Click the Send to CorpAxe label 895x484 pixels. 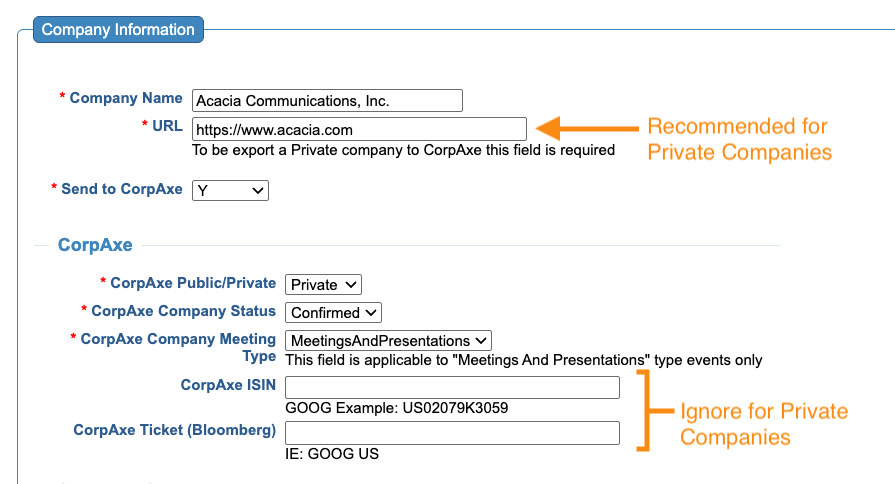click(x=122, y=188)
